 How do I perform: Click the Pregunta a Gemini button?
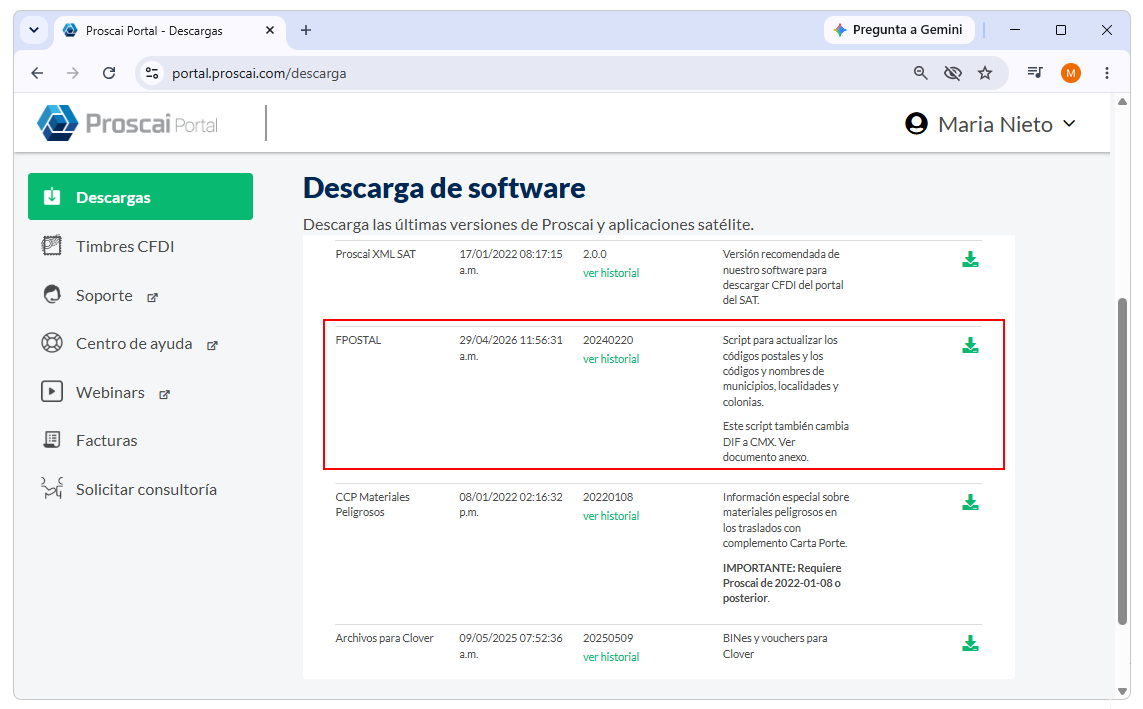(x=900, y=30)
